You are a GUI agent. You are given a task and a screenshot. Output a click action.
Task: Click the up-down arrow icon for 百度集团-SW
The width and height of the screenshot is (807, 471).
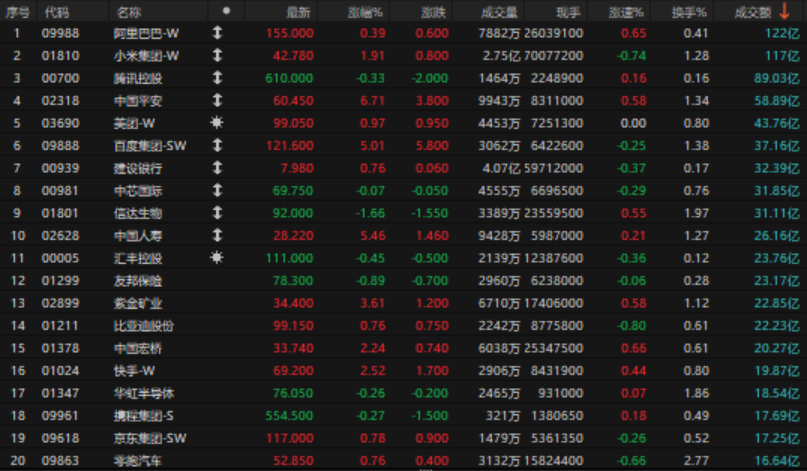tap(217, 145)
